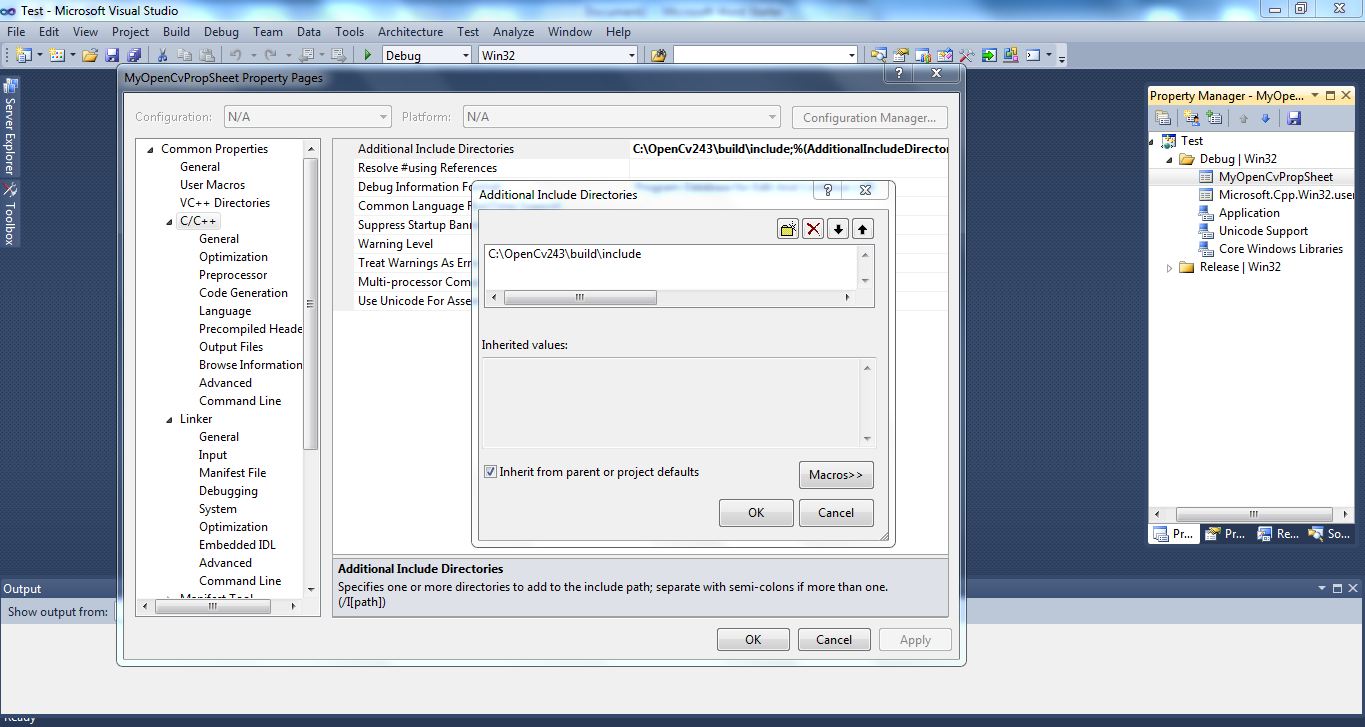
Task: Click horizontal scrollbar in include directories list
Action: tap(580, 298)
